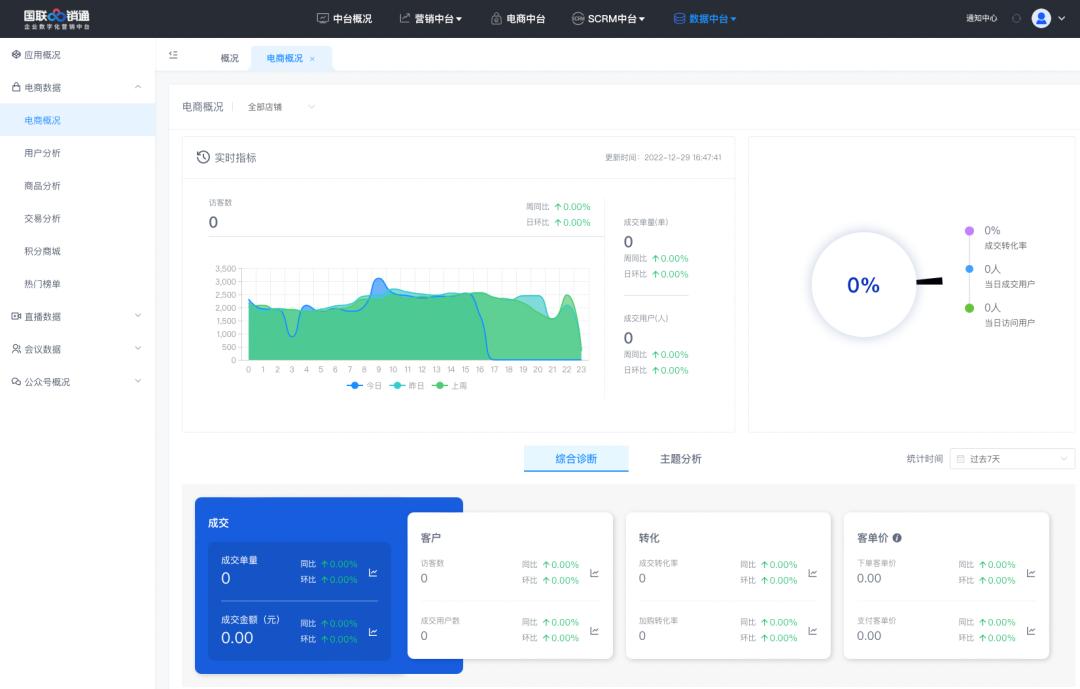Open 通知中心 in the header
Screen dimensions: 1080x689
pos(981,18)
